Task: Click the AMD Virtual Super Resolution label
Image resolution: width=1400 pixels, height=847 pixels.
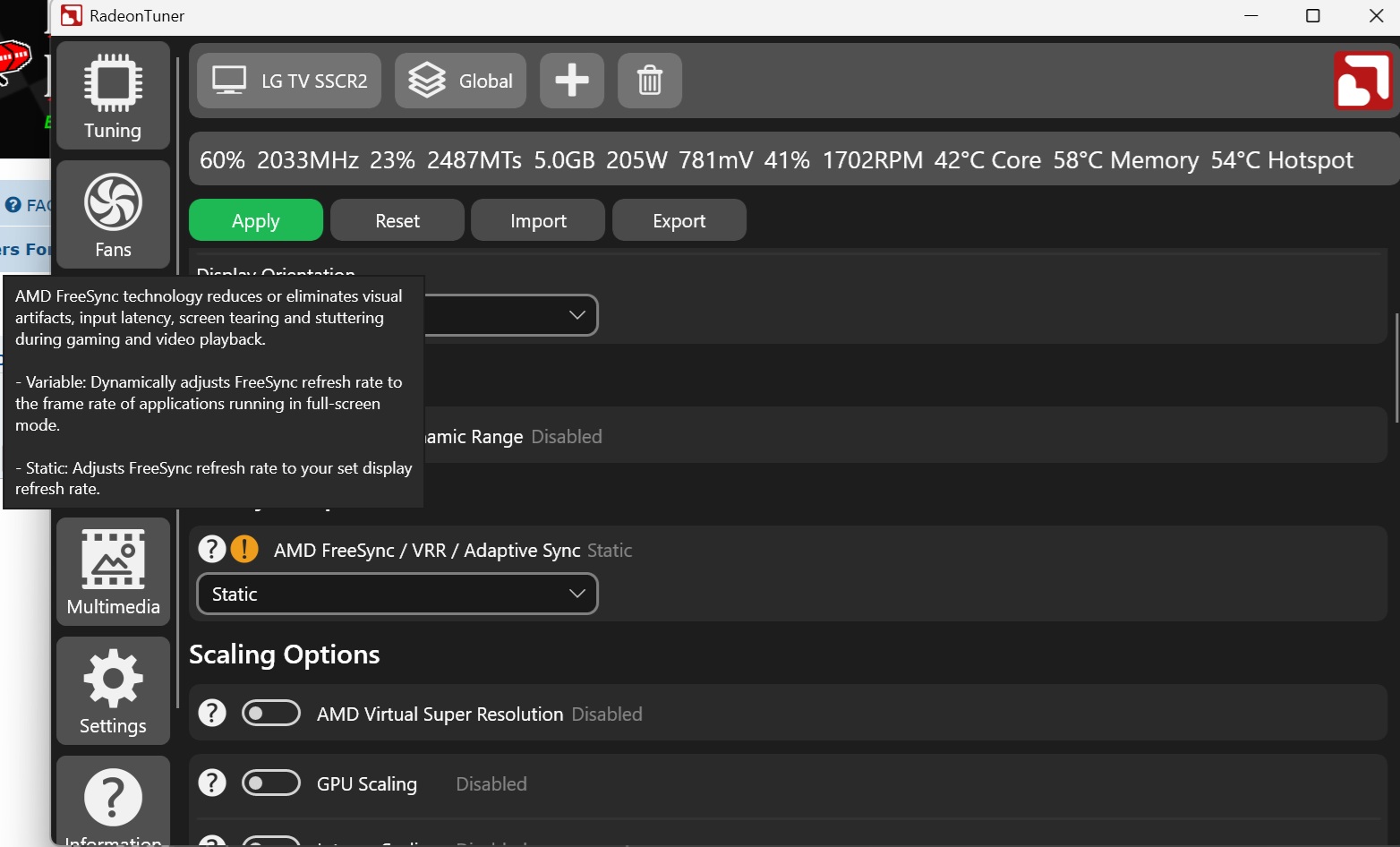Action: click(440, 714)
